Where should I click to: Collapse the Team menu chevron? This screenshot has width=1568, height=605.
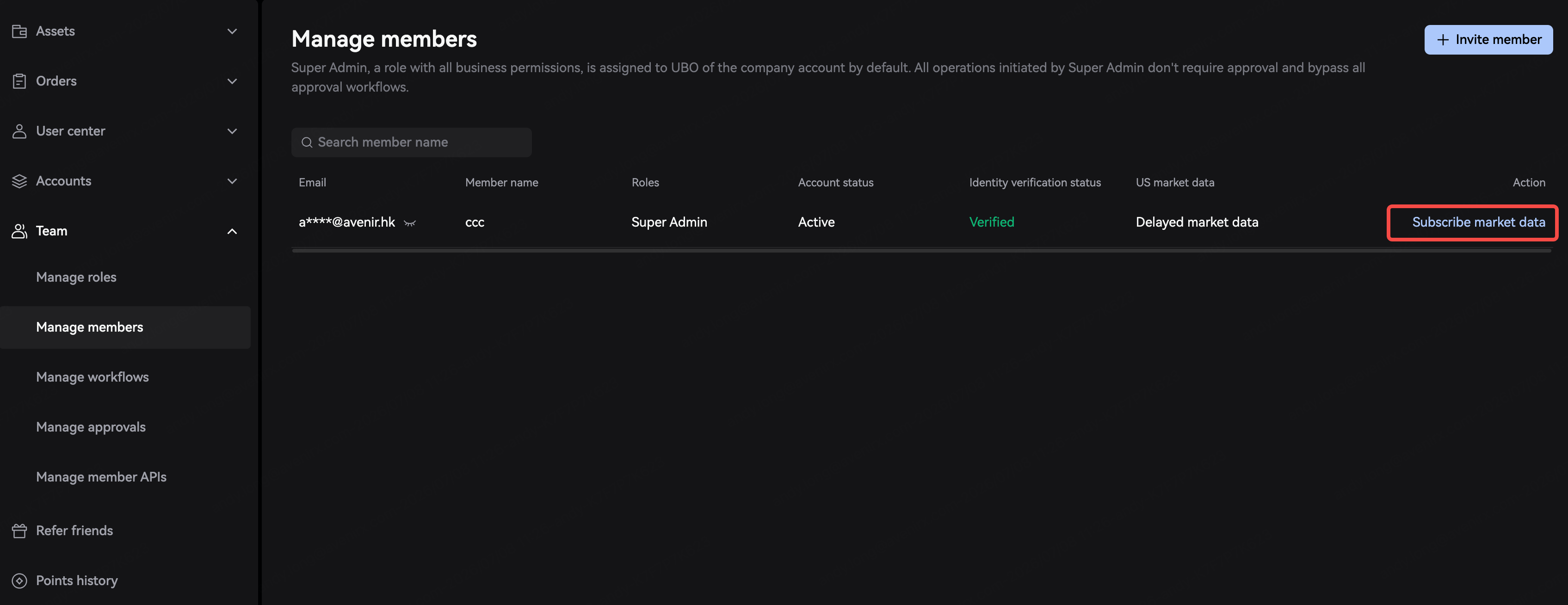point(232,231)
